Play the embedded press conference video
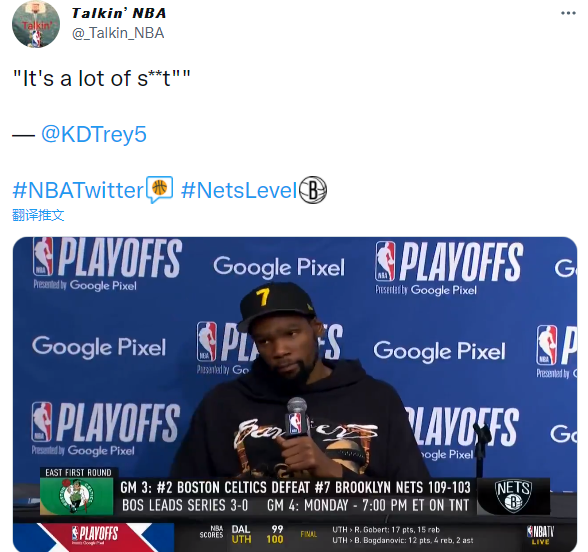This screenshot has height=552, width=588. 295,394
